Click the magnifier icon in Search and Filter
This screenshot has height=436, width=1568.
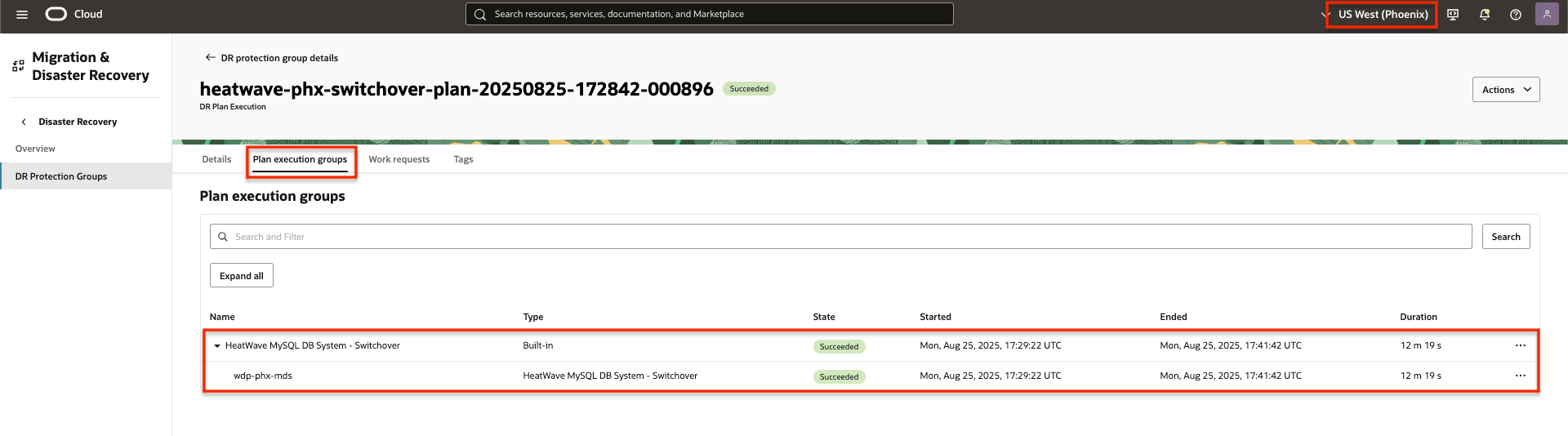click(222, 237)
